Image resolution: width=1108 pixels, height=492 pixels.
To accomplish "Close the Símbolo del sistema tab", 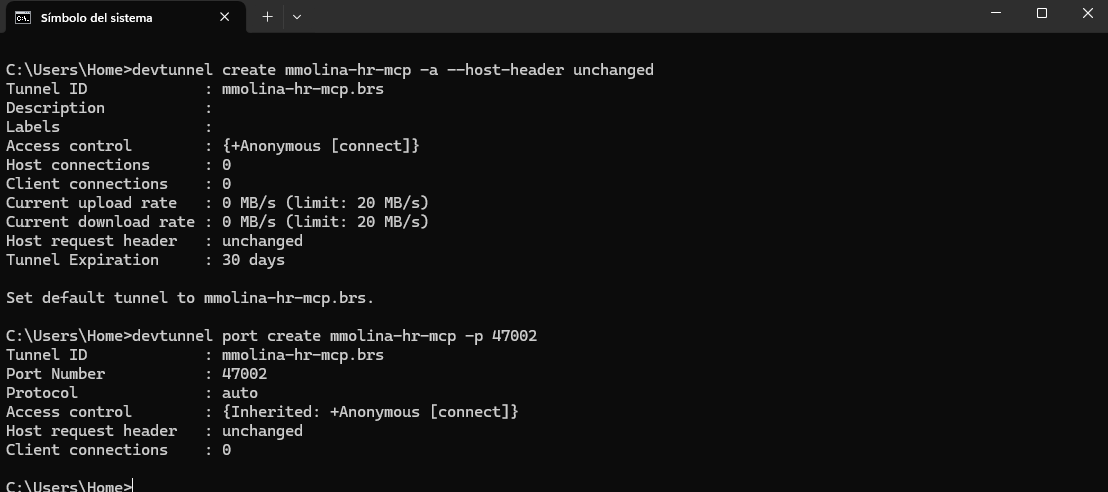I will [x=226, y=17].
